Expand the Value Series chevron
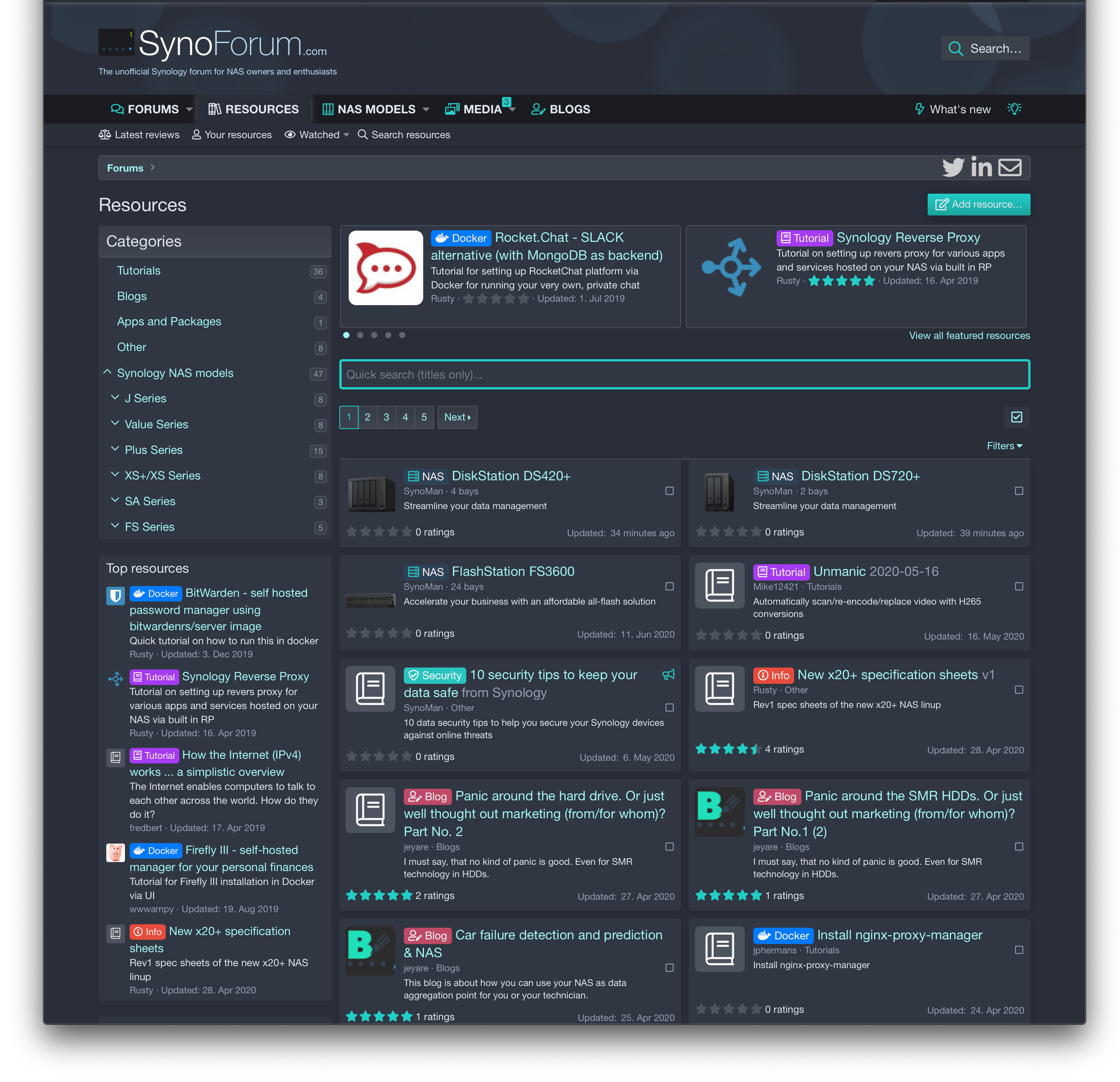 click(115, 423)
